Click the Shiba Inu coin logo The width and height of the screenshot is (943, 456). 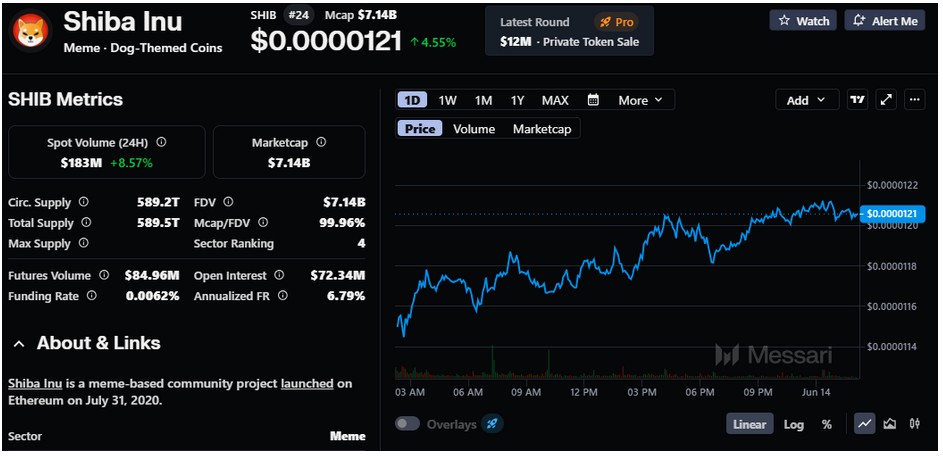click(30, 31)
